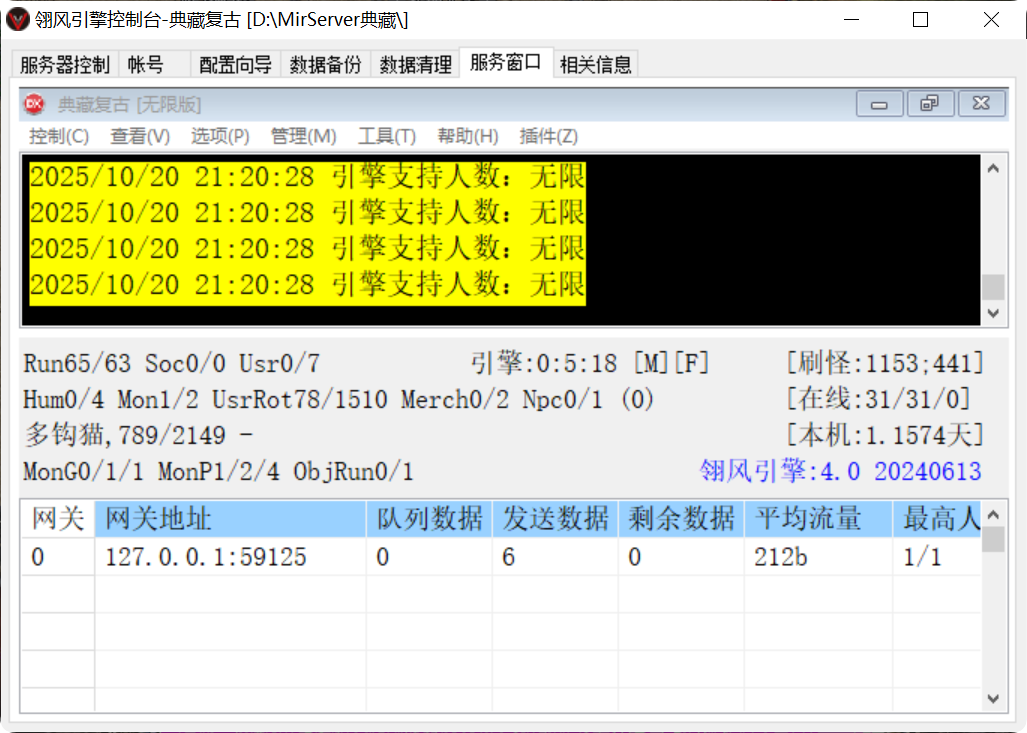Open the 管理(M) menu
The height and width of the screenshot is (733, 1027).
[x=302, y=136]
